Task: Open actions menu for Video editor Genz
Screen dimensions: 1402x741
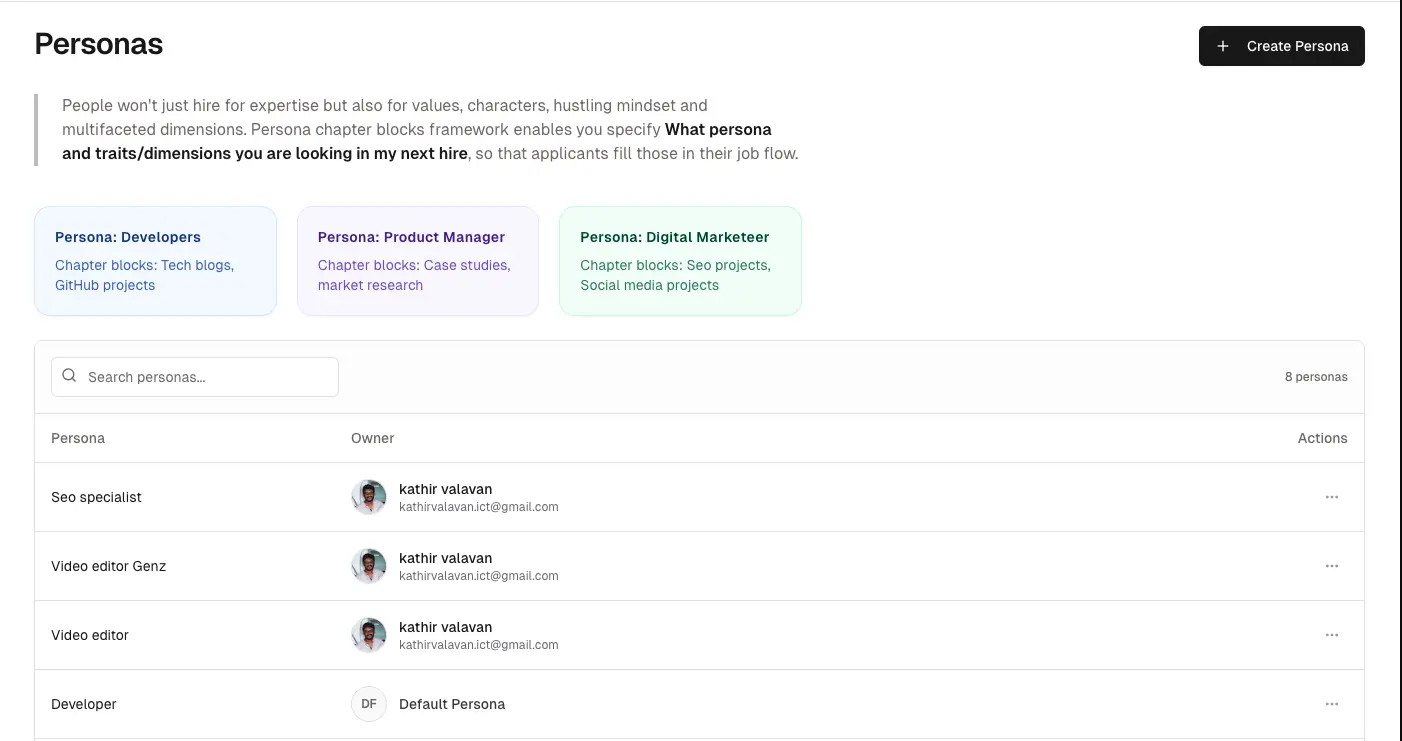Action: pos(1331,566)
